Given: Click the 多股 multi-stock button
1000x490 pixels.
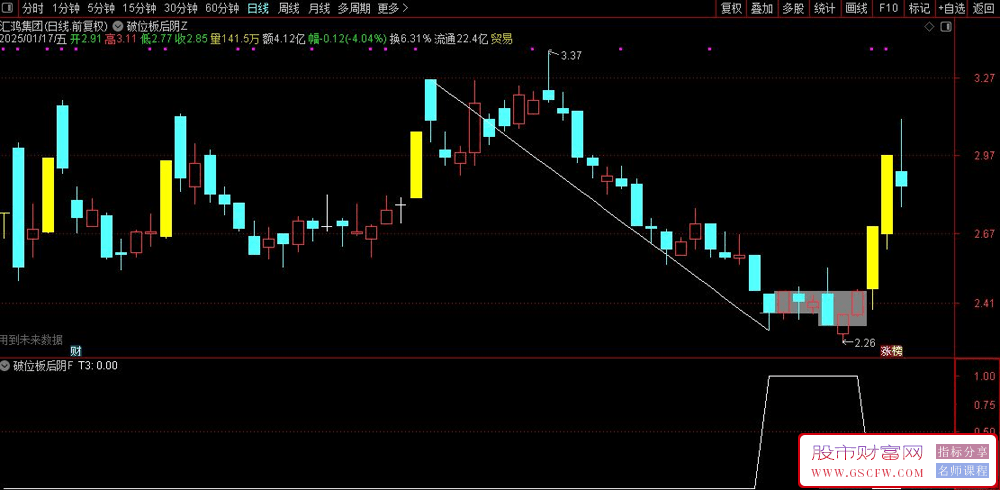Looking at the screenshot, I should pyautogui.click(x=793, y=8).
